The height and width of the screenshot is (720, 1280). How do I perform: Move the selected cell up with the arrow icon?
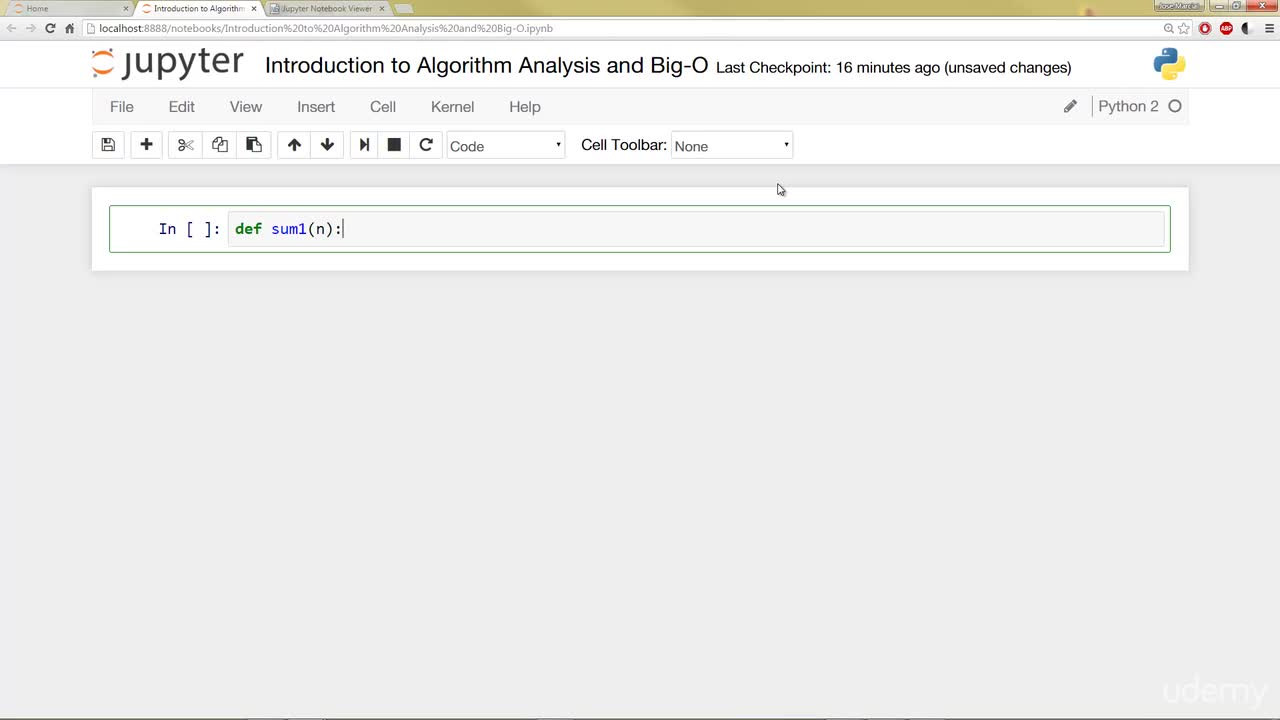pyautogui.click(x=294, y=145)
